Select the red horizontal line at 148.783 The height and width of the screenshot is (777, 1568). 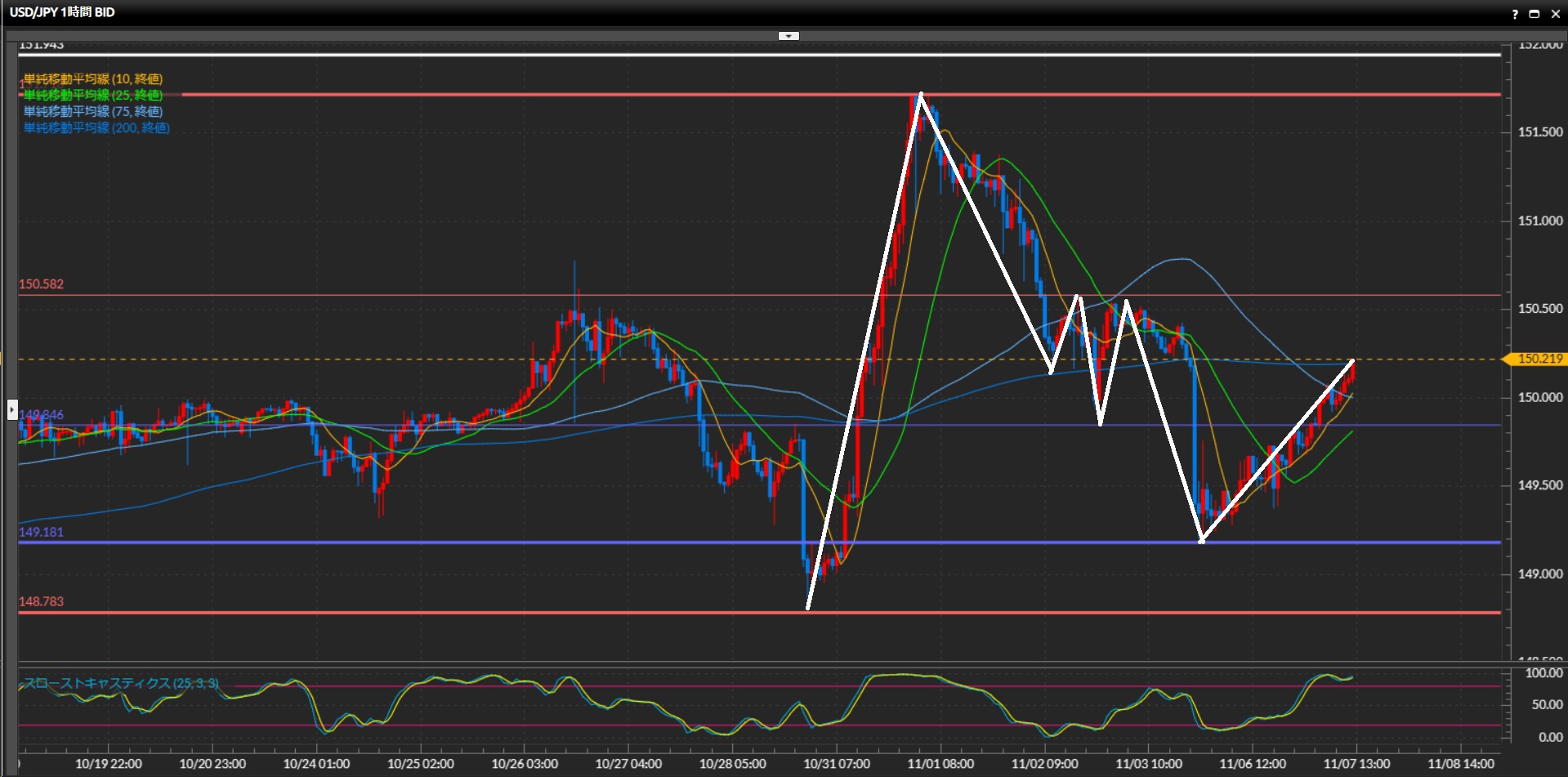572,612
